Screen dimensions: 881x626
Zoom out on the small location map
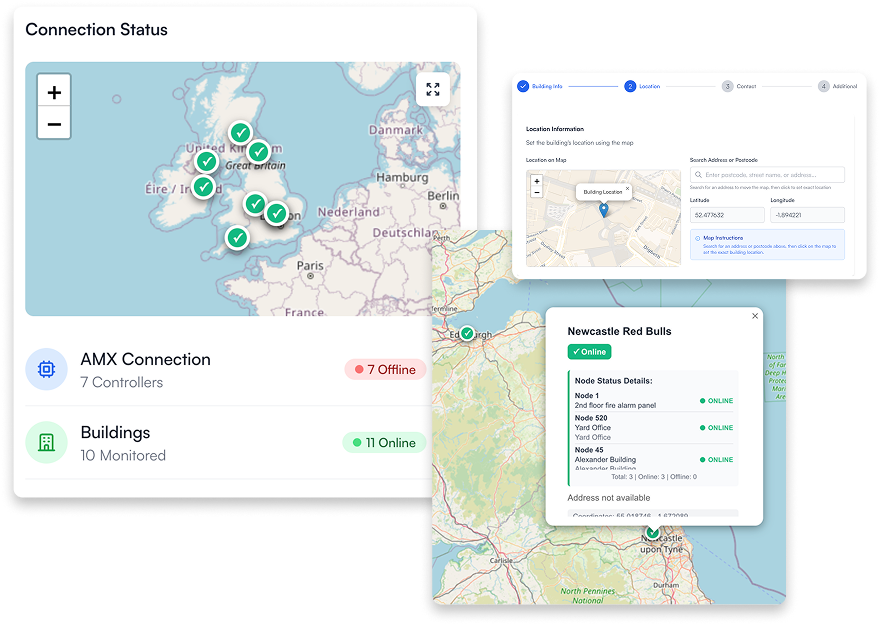(537, 192)
